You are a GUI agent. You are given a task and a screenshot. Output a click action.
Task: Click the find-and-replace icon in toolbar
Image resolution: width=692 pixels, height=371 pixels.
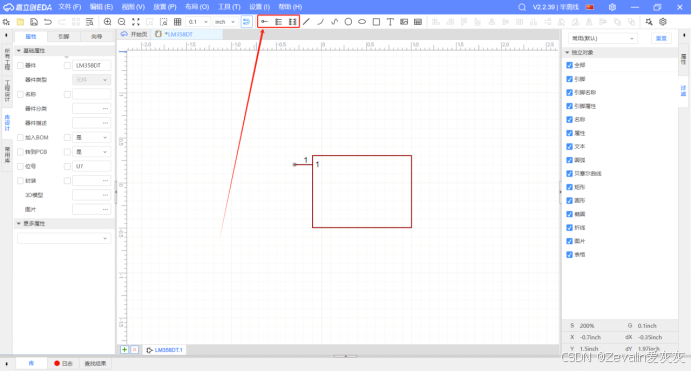[90, 22]
